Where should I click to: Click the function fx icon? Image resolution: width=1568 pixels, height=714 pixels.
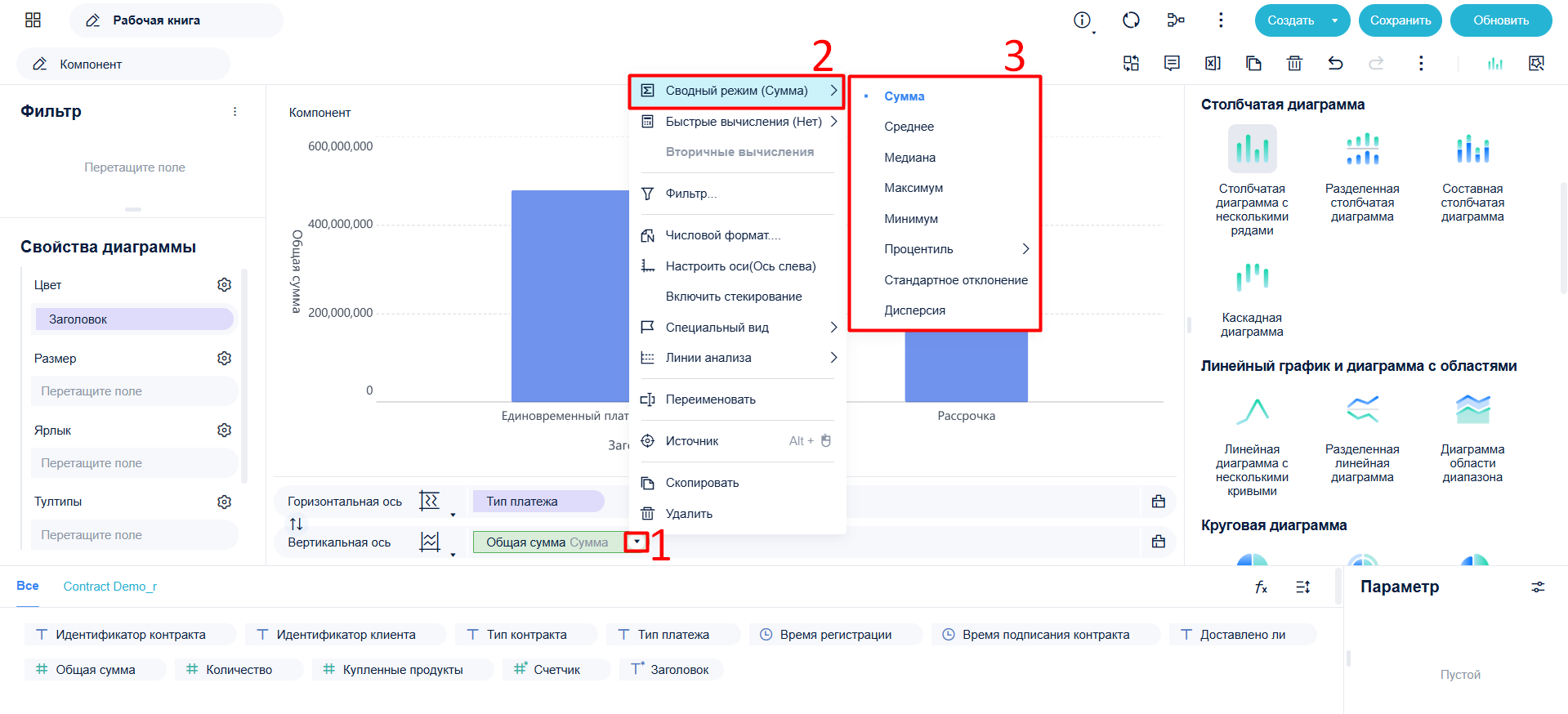coord(1261,587)
